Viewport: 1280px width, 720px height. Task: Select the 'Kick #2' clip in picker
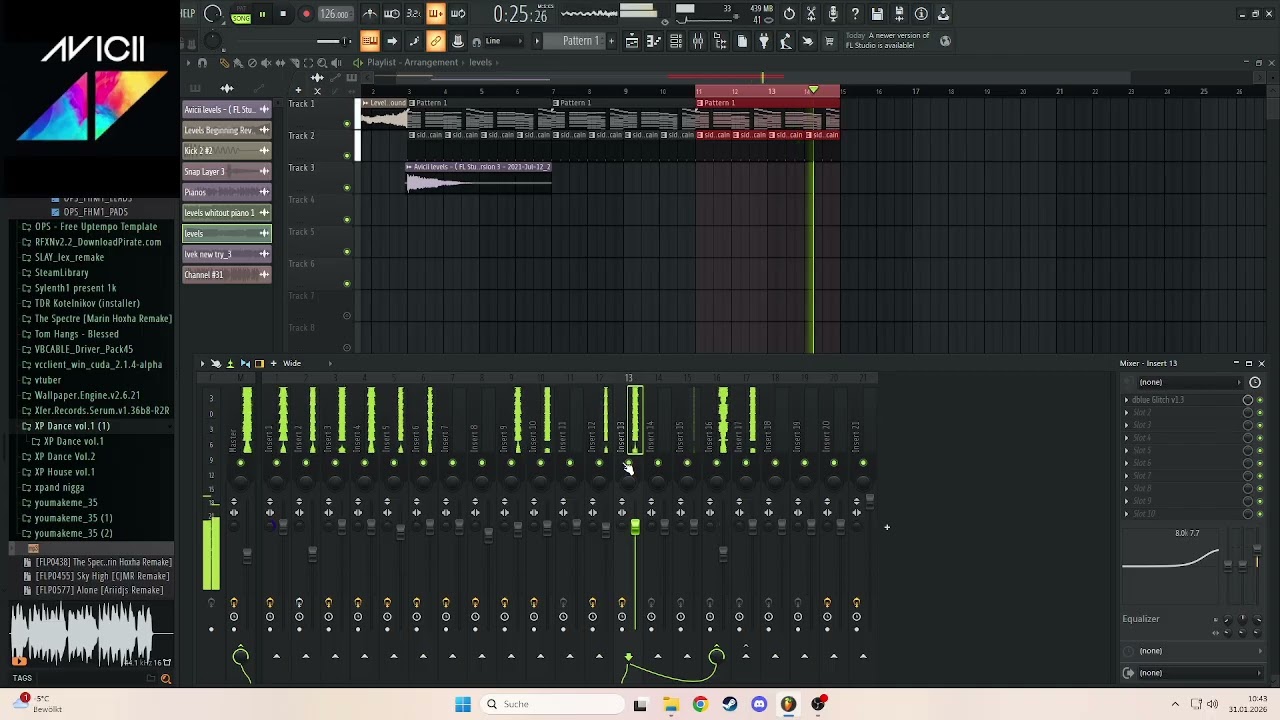(x=227, y=151)
